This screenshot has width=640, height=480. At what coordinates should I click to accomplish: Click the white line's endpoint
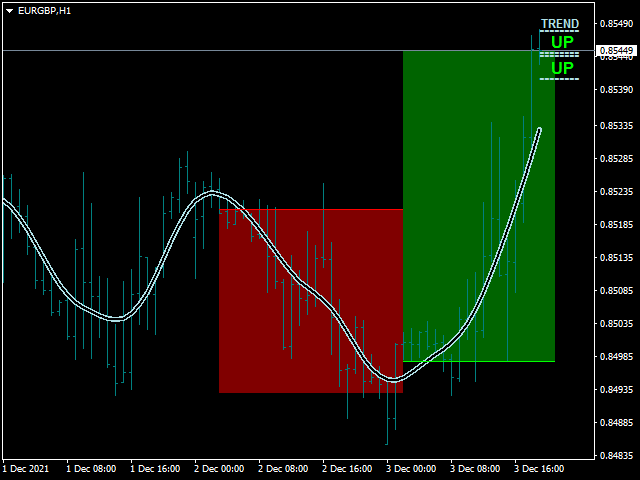point(540,129)
